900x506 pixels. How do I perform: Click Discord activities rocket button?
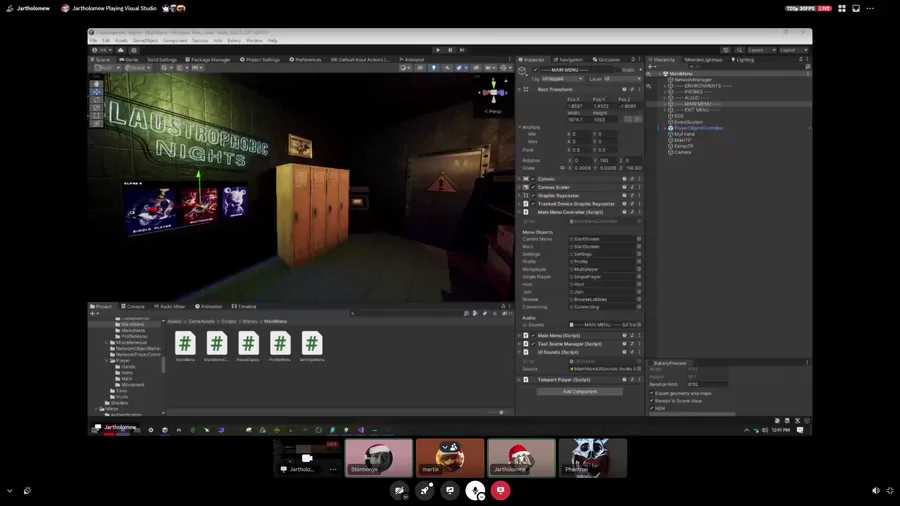425,491
